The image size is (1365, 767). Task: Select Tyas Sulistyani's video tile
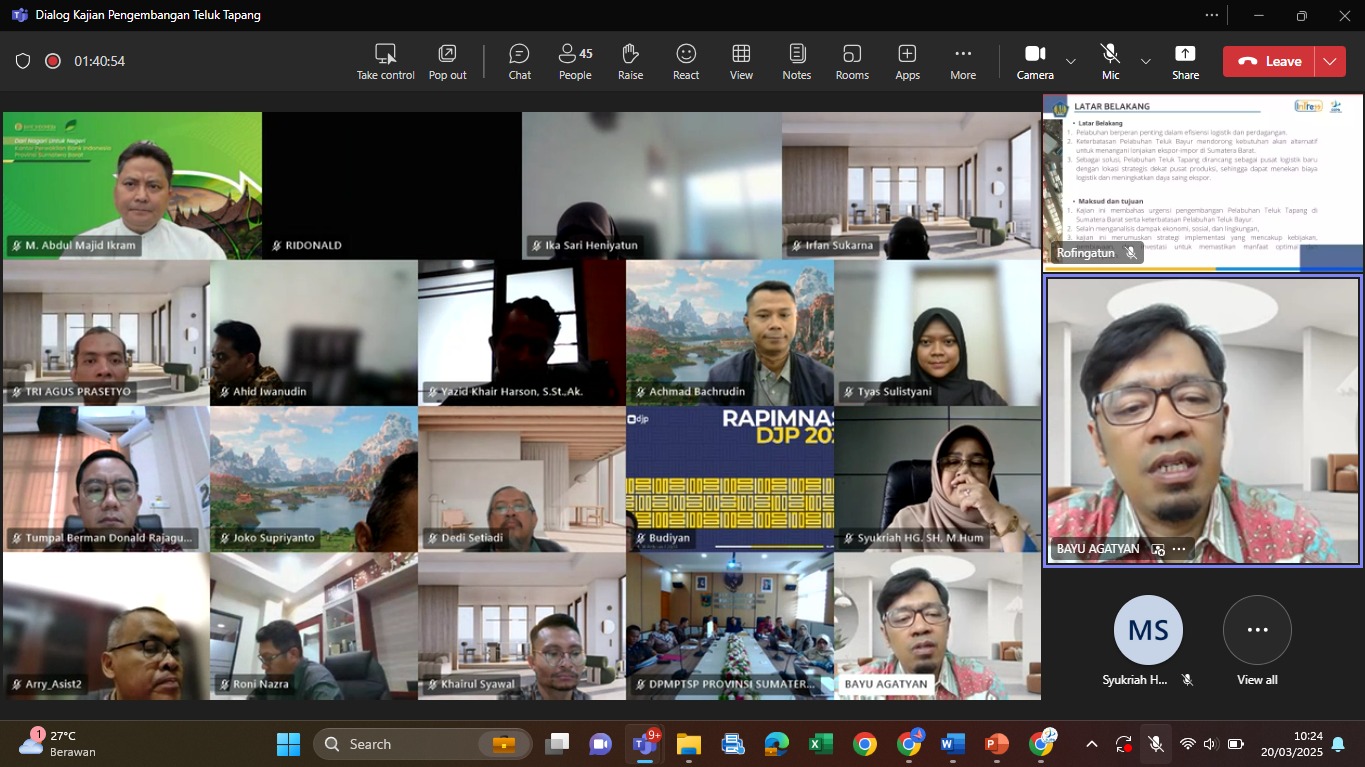(938, 333)
